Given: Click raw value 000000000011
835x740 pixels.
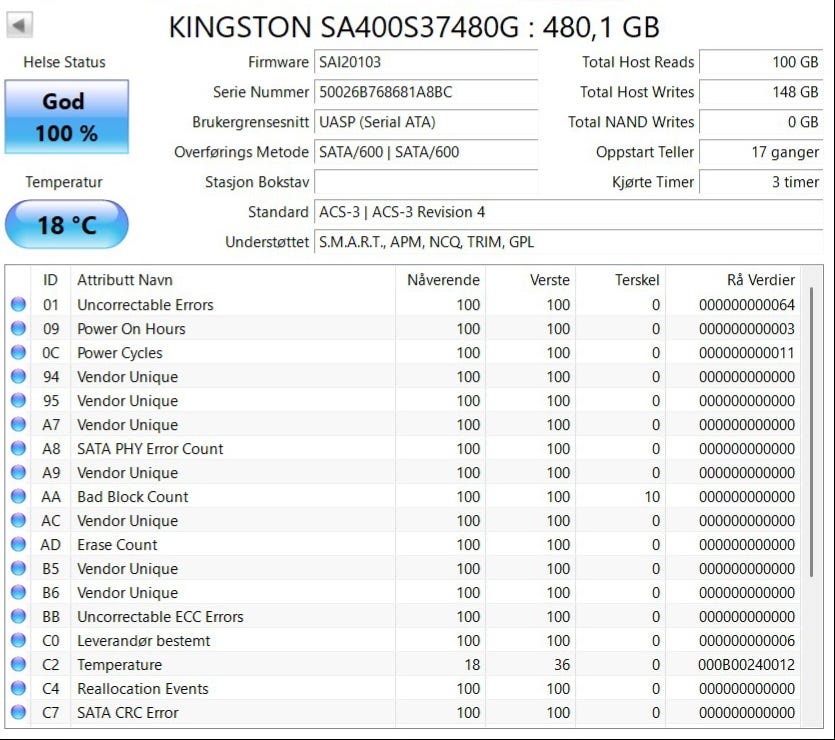Looking at the screenshot, I should (x=747, y=353).
